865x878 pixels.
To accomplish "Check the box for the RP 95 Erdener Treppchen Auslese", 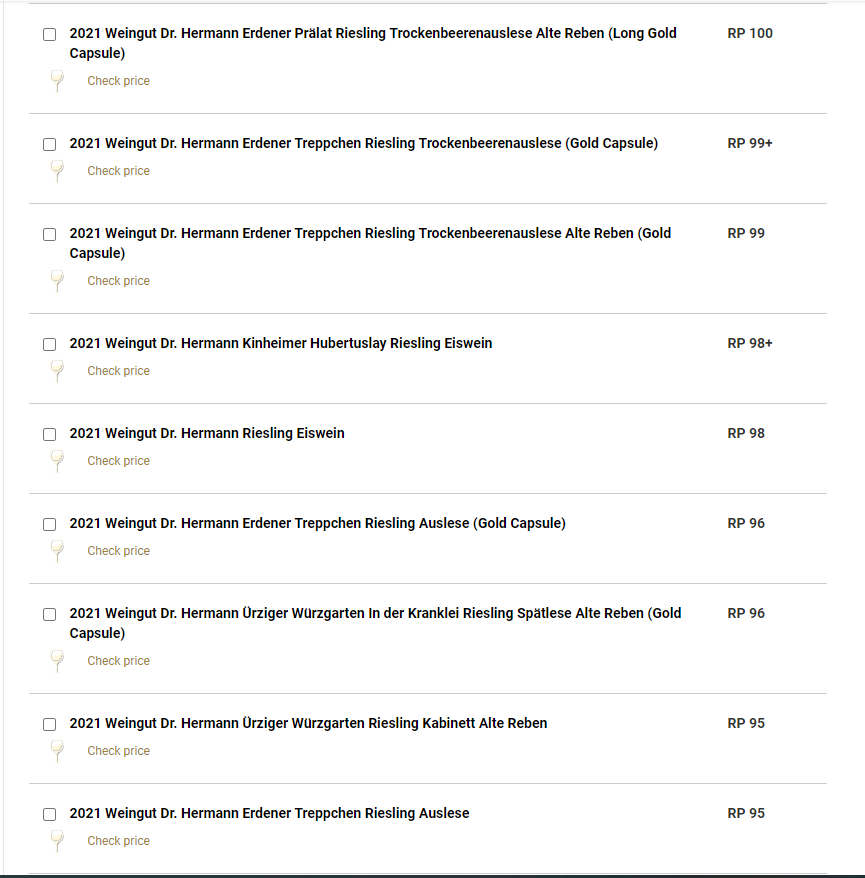I will (x=50, y=814).
